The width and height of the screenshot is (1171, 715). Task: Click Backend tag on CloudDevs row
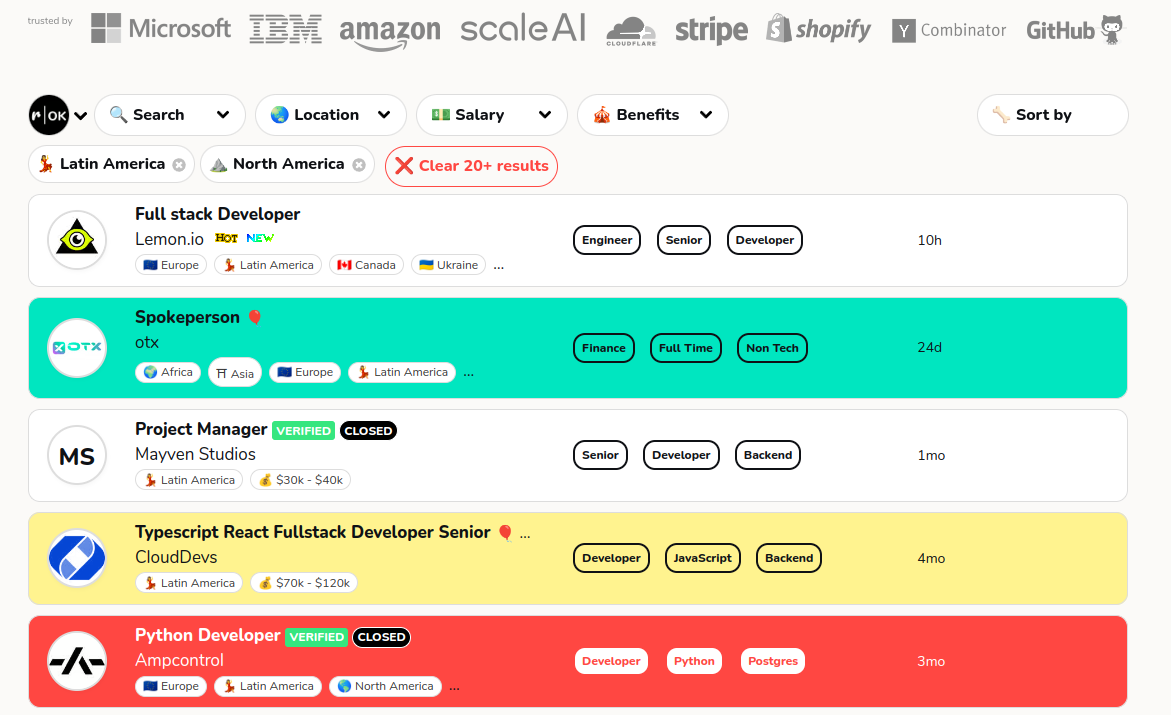point(789,558)
